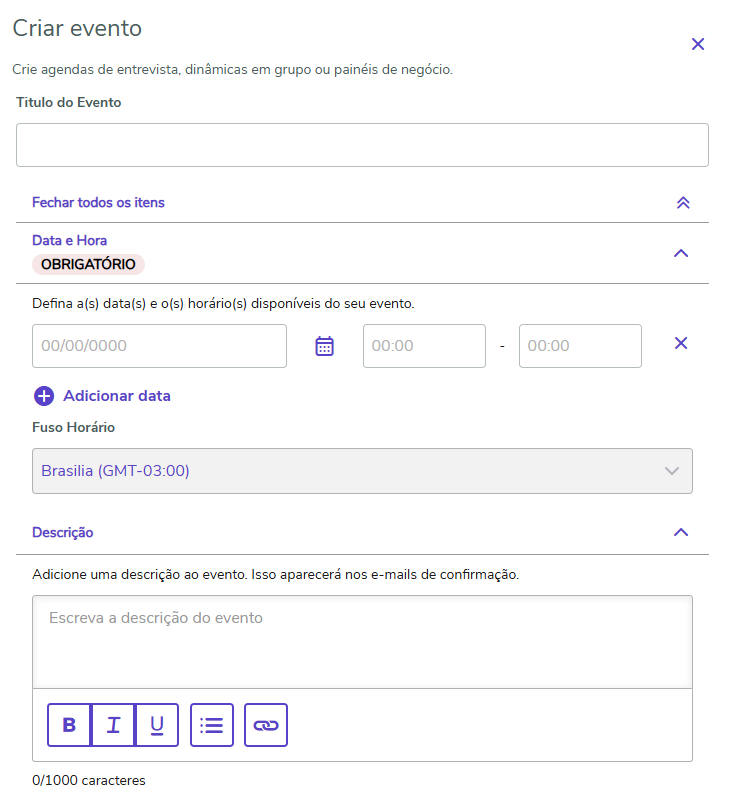Viewport: 740px width, 797px height.
Task: Focus the Título do Evento field
Action: click(362, 145)
